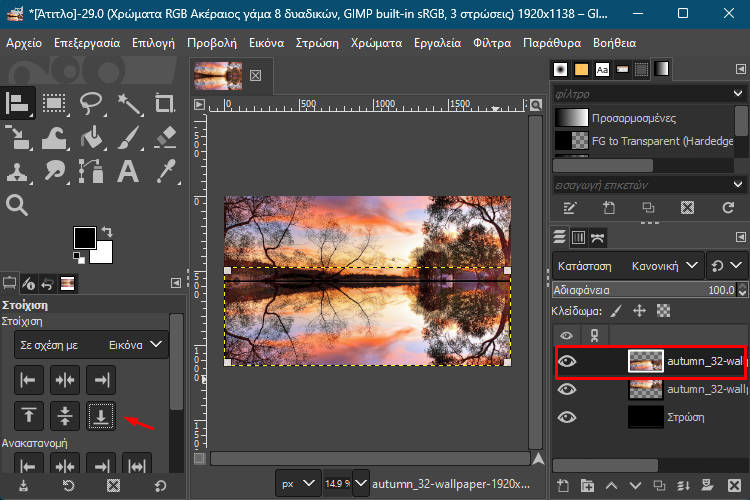
Task: Switch to the Channels tab
Action: [578, 237]
